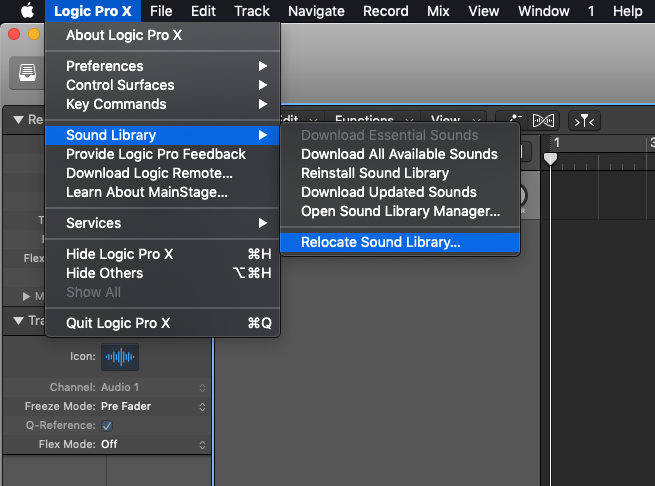
Task: Open the File menu
Action: (161, 11)
